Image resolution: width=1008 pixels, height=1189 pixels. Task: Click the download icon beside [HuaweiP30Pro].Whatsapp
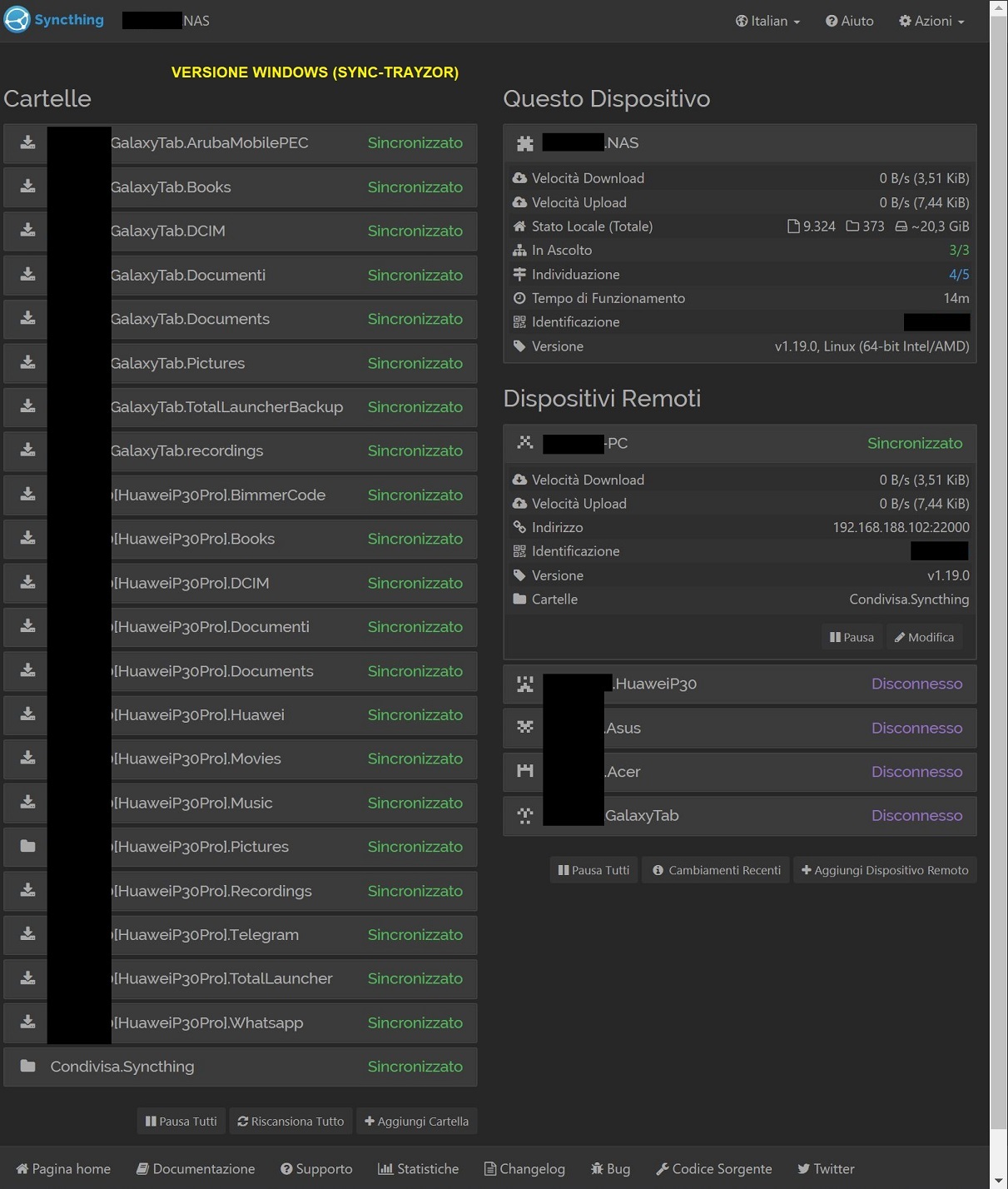[x=27, y=1022]
